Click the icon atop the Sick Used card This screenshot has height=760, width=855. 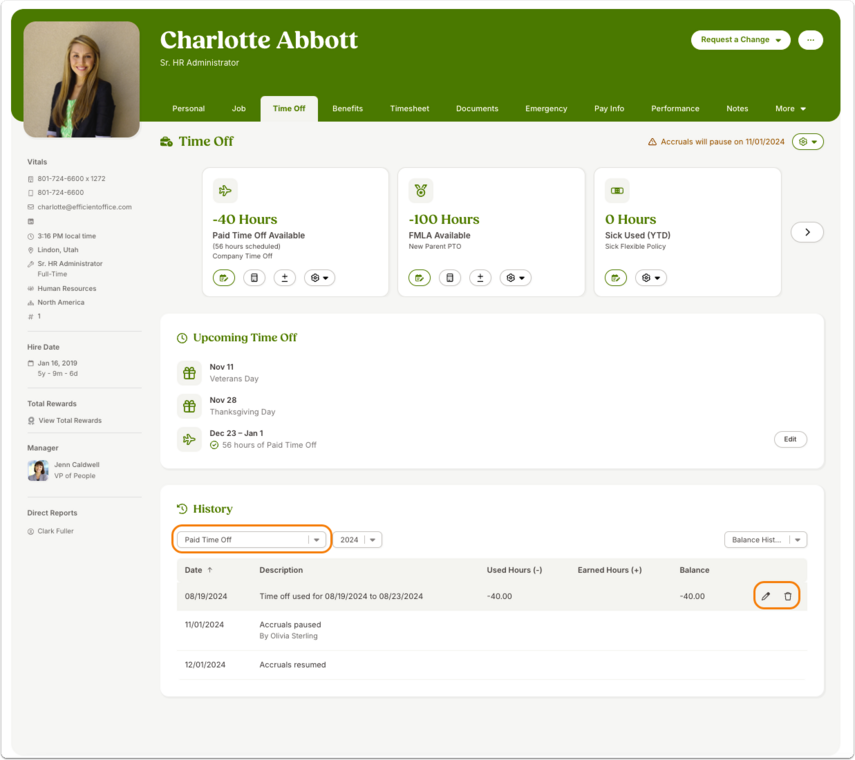click(x=617, y=191)
